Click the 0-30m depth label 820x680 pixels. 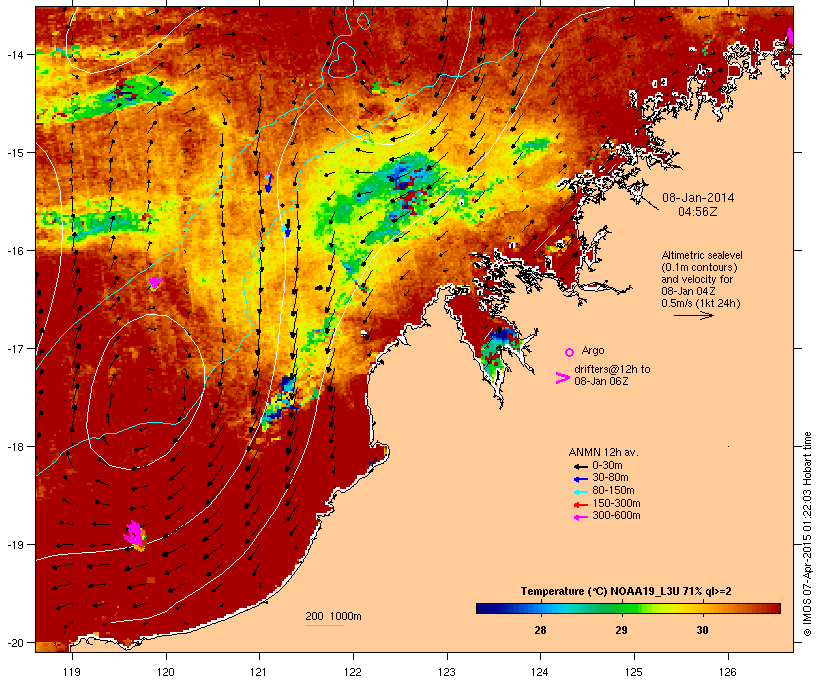(607, 466)
